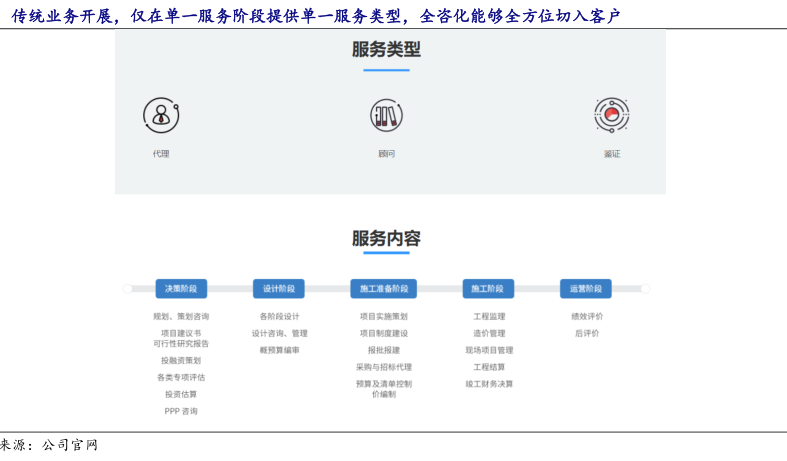Select 各阶段设计 under design stage
The image size is (787, 461).
[279, 316]
